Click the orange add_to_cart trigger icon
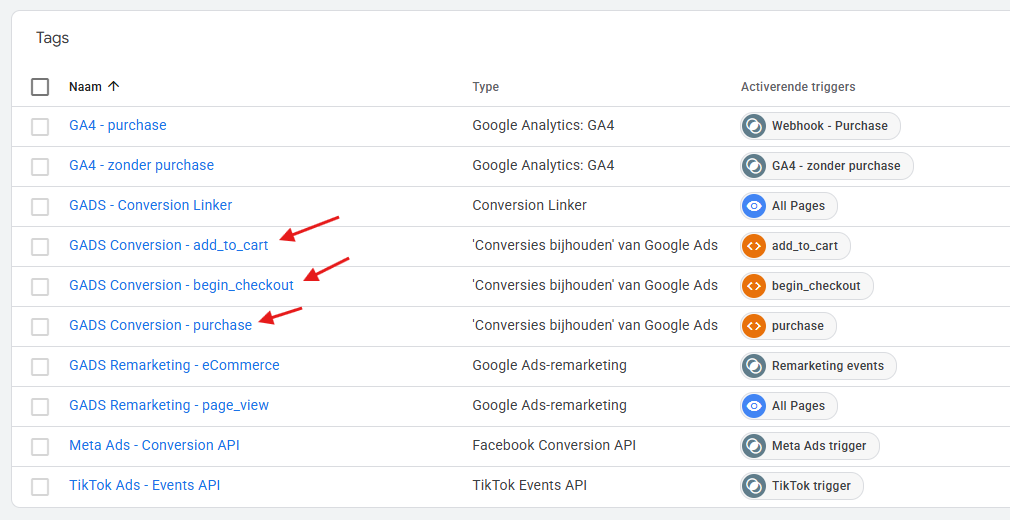1010x520 pixels. tap(754, 246)
